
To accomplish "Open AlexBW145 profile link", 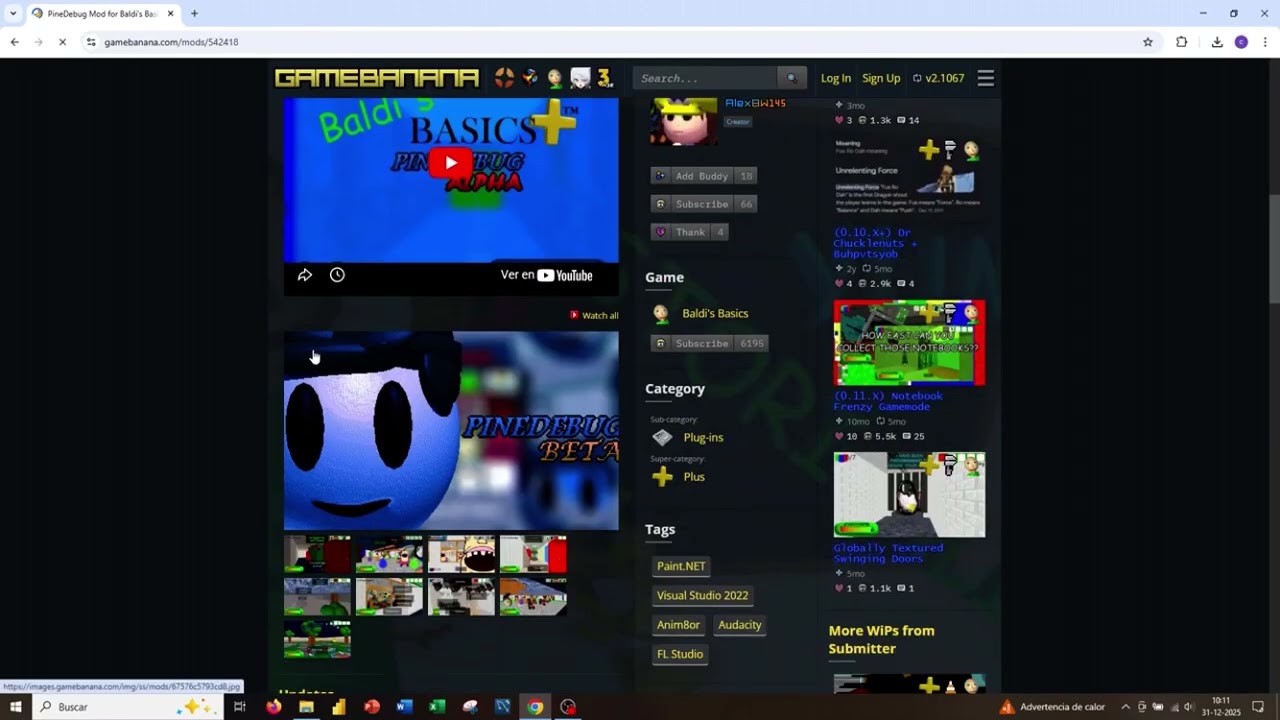I will click(x=755, y=103).
